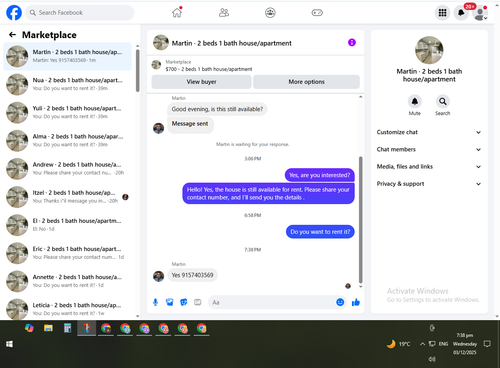Expand Customize chat section
The image size is (500, 368).
click(429, 132)
